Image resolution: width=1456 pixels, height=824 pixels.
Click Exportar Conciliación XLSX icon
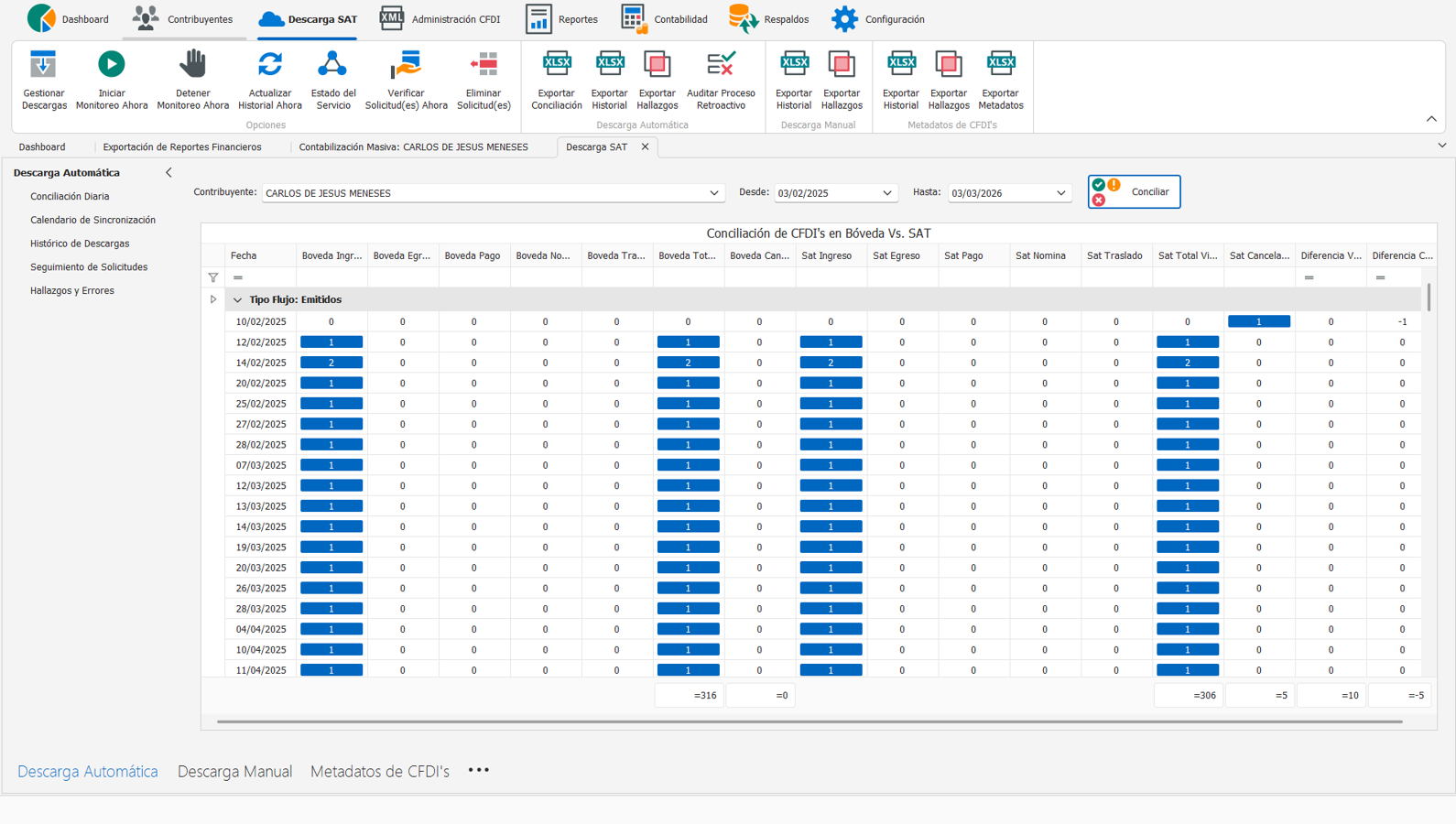click(x=556, y=65)
